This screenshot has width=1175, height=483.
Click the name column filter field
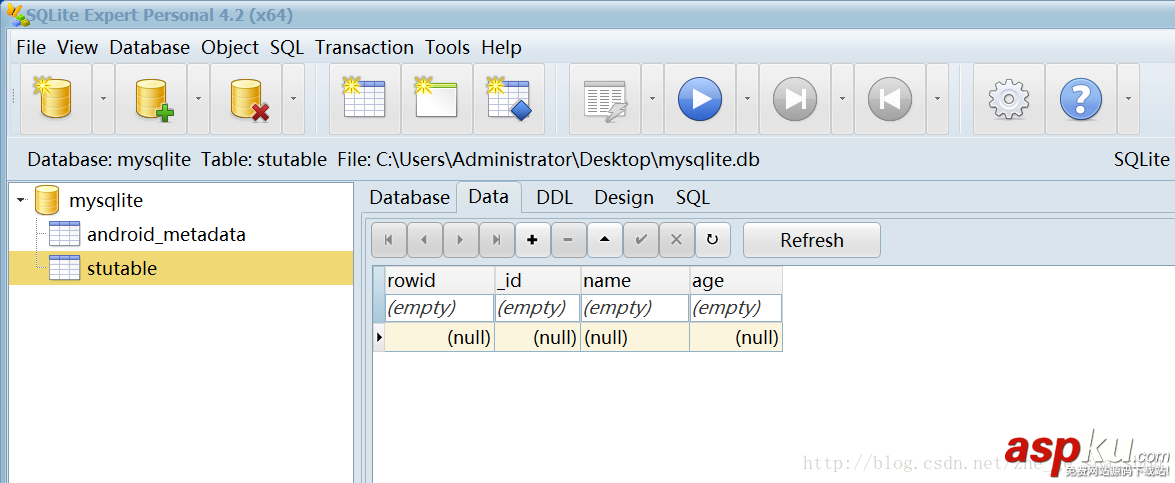click(634, 308)
